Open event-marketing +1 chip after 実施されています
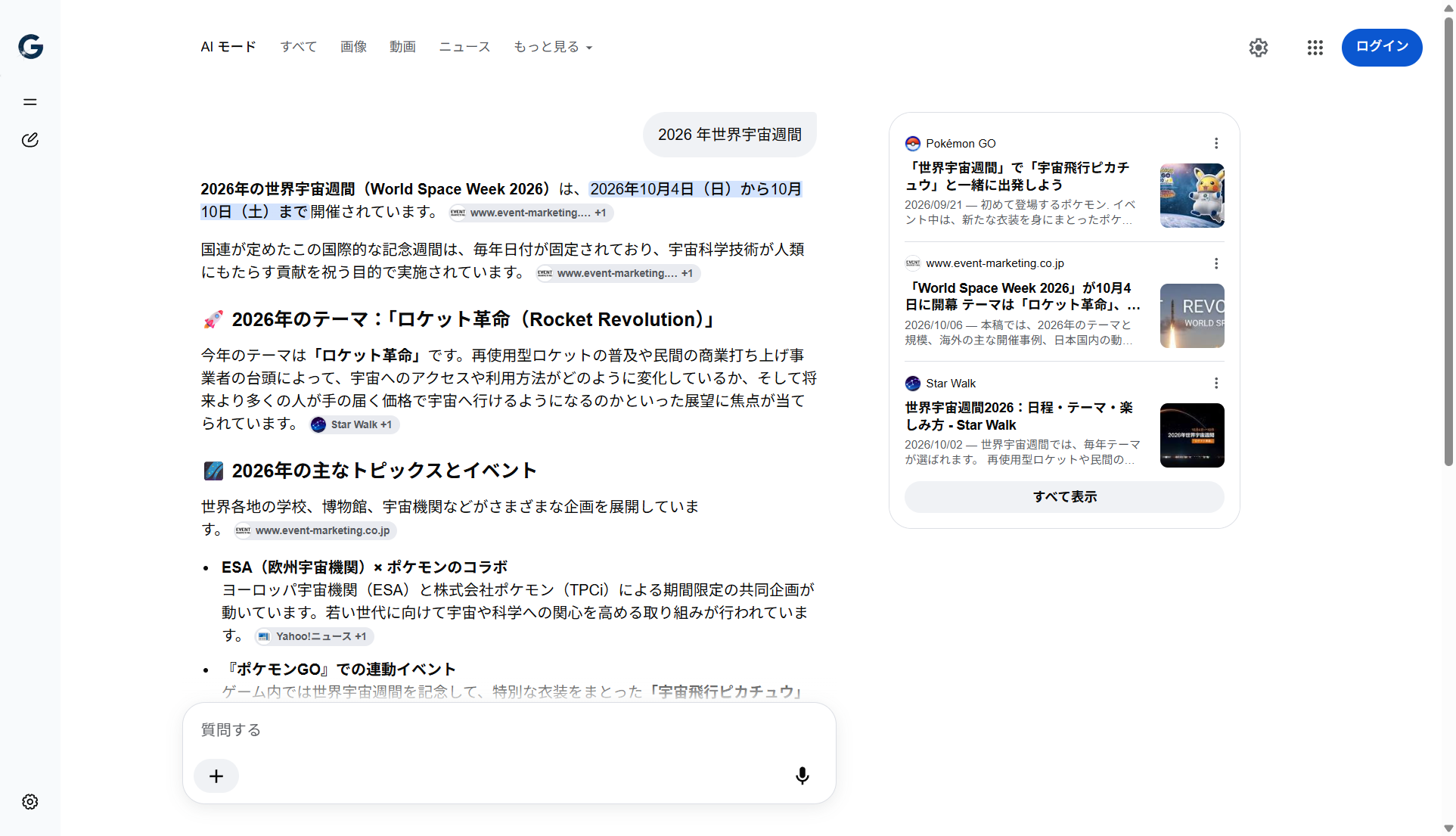This screenshot has width=1456, height=836. 617,273
